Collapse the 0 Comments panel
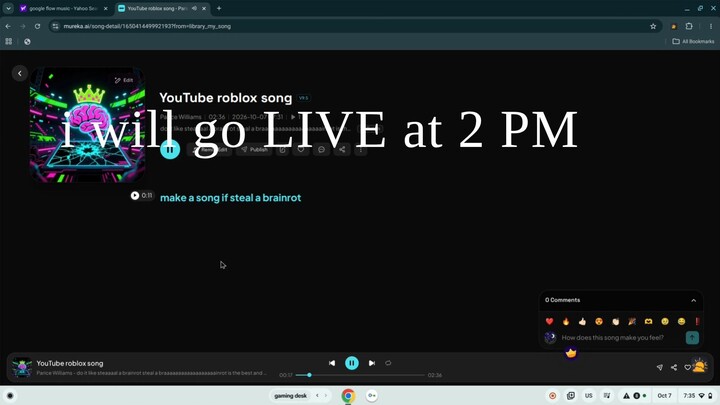Viewport: 720px width, 405px height. click(693, 300)
